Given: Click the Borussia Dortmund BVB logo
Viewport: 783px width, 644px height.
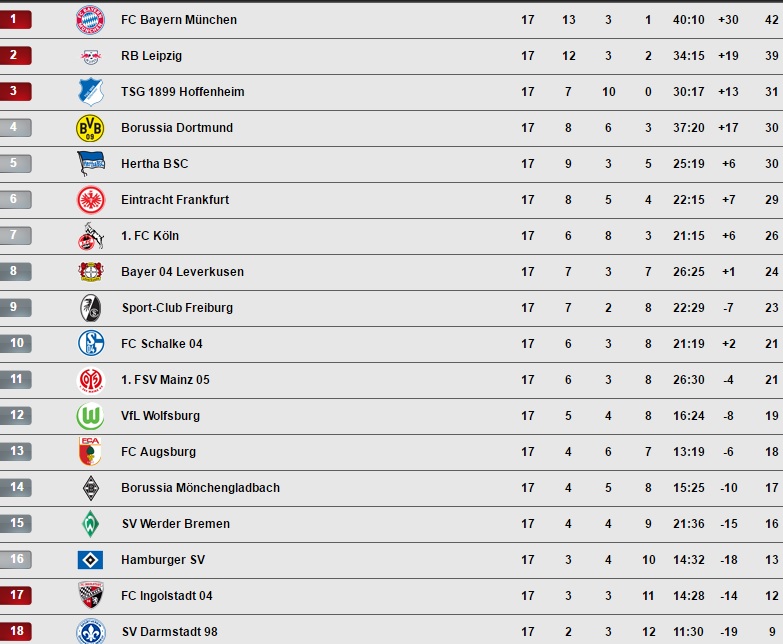Looking at the screenshot, I should (x=90, y=128).
